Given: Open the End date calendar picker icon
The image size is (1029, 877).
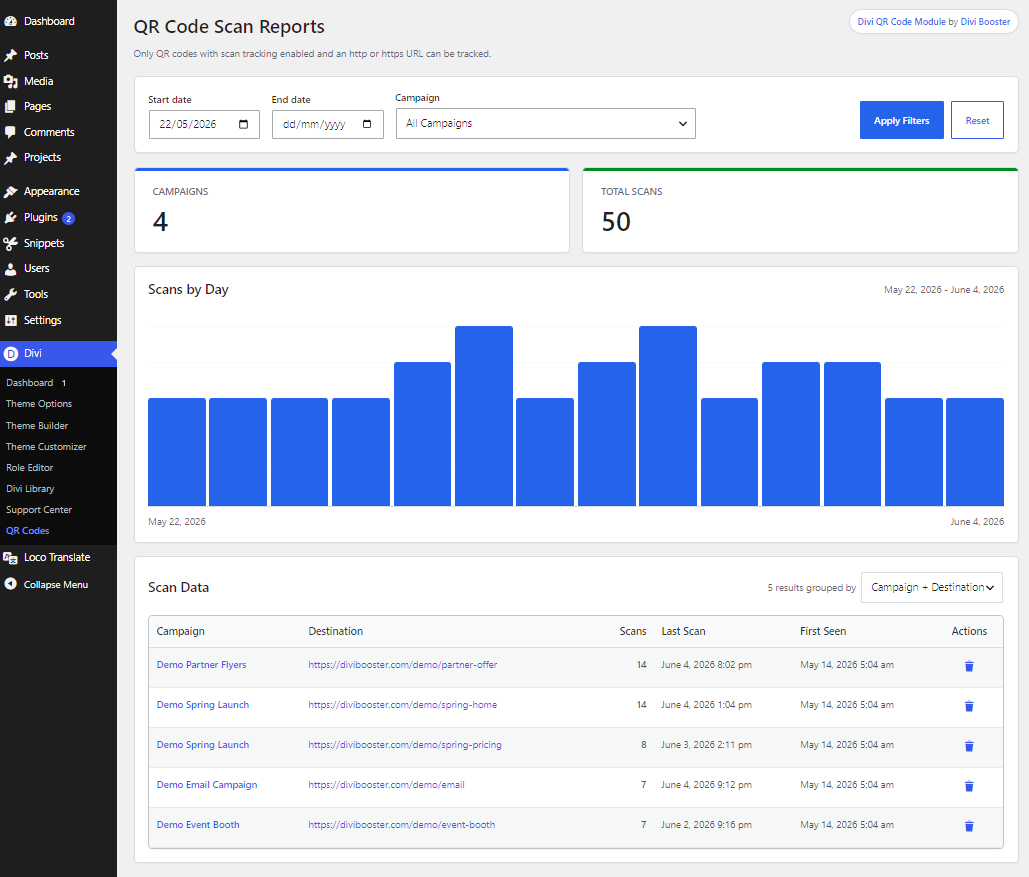Looking at the screenshot, I should [367, 124].
